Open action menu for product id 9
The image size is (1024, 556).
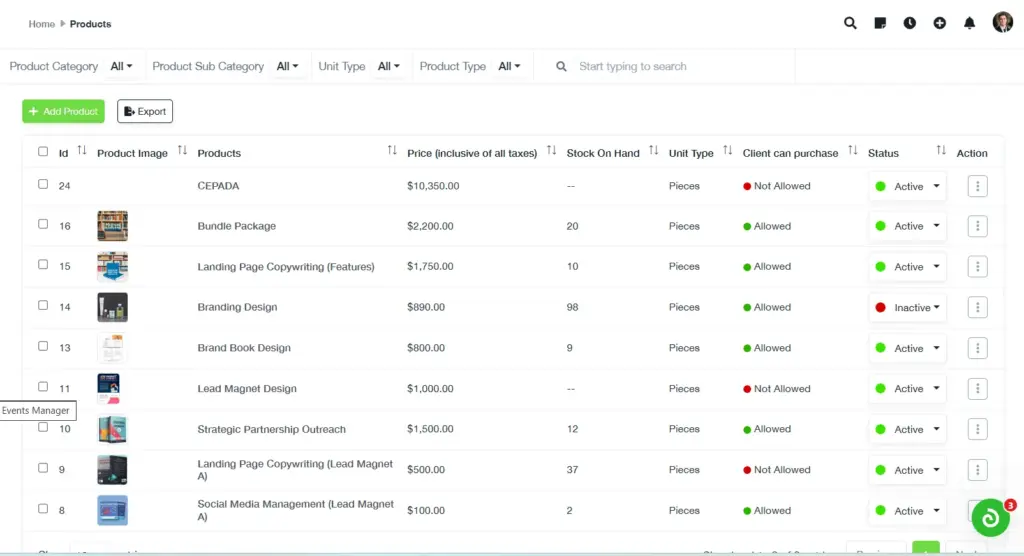point(977,470)
